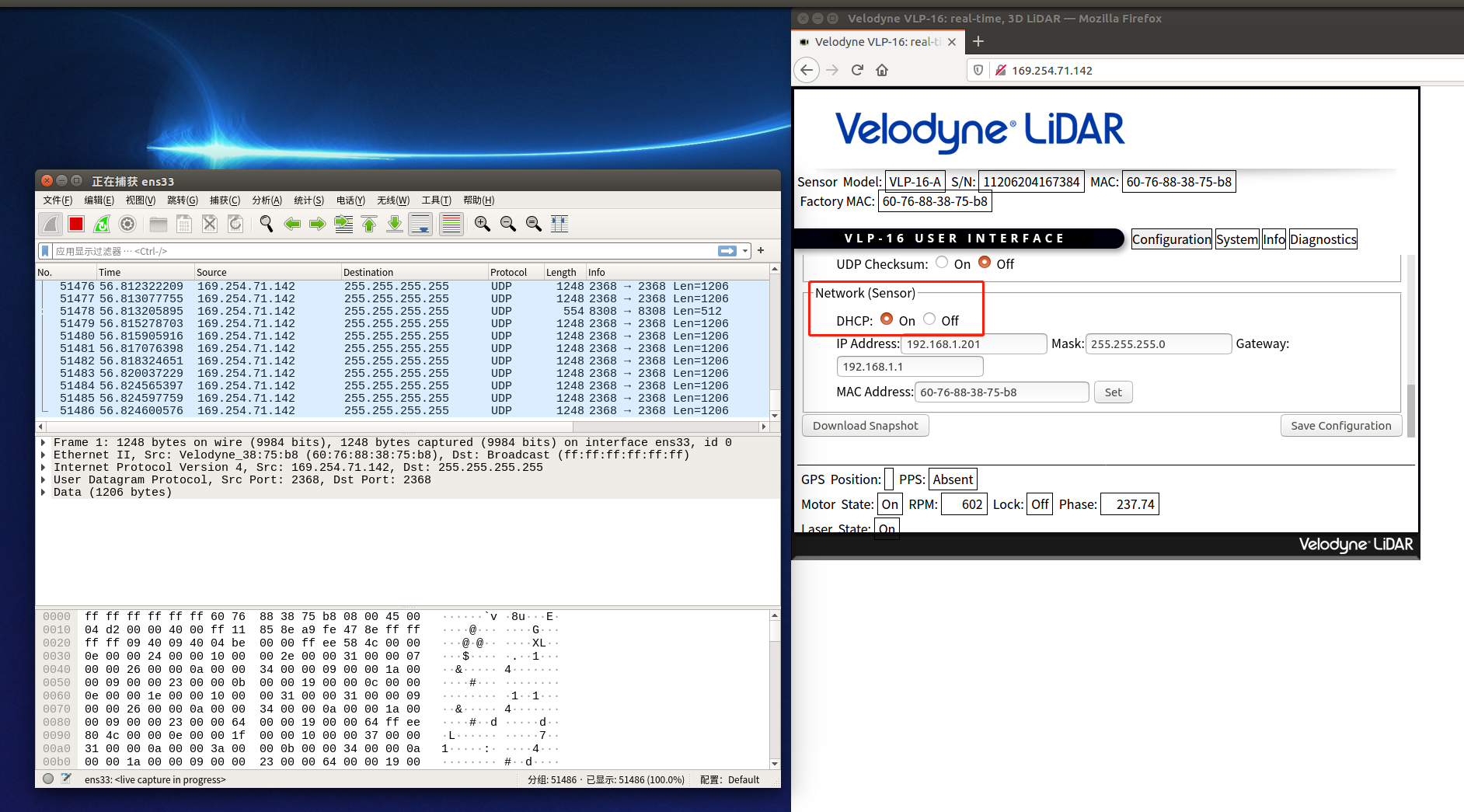
Task: Close the Velodyne VLP-16 Firefox tab
Action: coord(952,42)
